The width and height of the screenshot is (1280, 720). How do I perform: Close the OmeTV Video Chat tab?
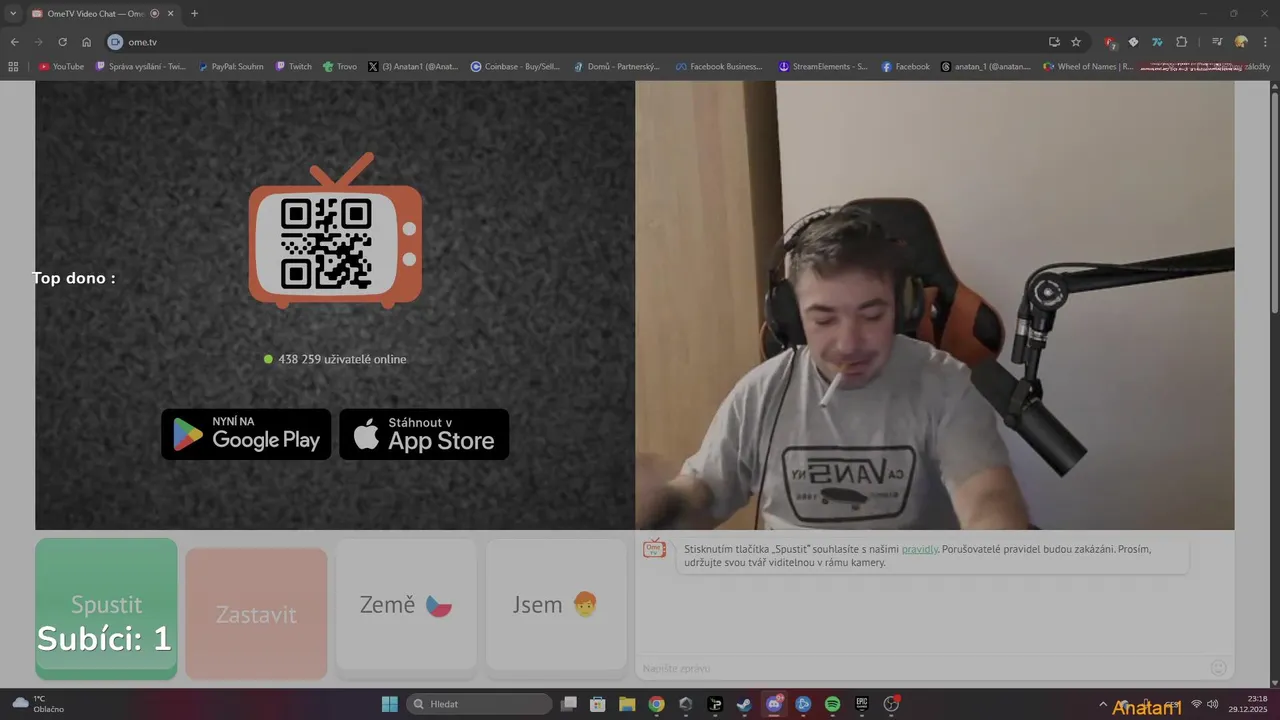(x=171, y=13)
